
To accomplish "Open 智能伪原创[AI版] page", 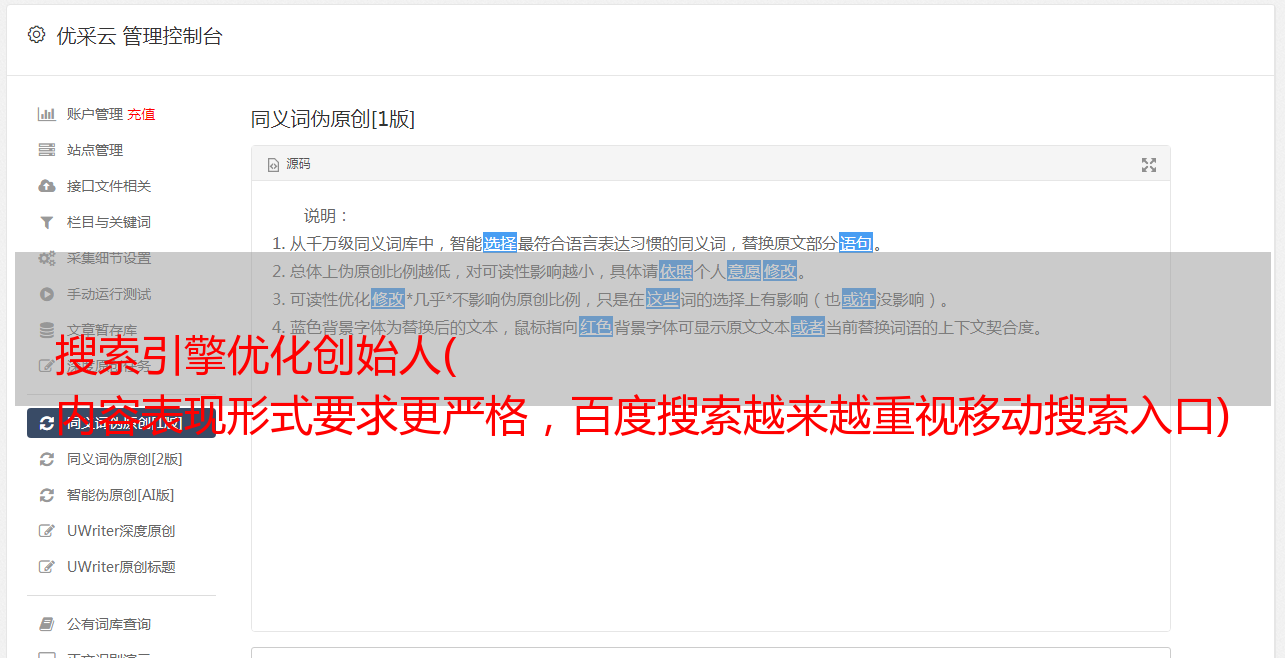I will 121,495.
